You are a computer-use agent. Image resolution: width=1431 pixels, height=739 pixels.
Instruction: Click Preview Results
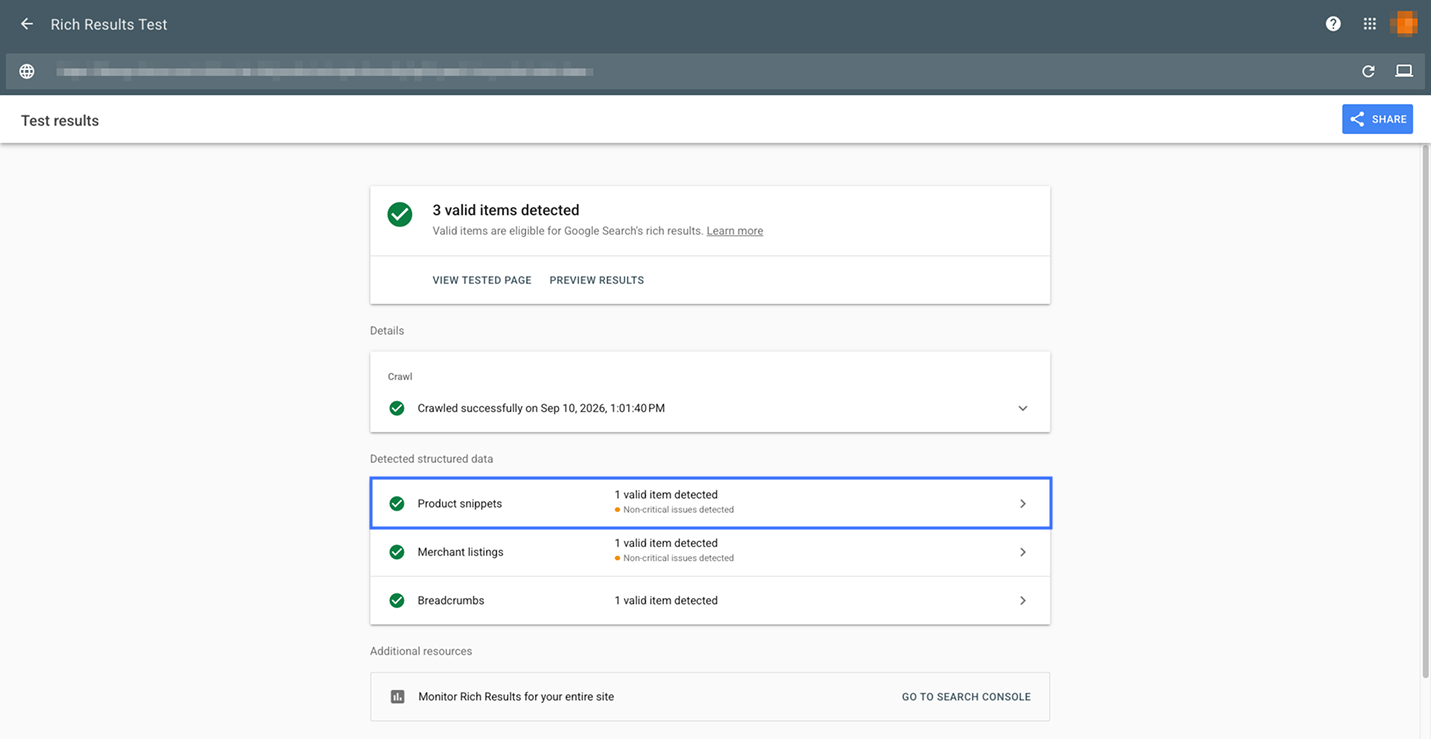[597, 280]
